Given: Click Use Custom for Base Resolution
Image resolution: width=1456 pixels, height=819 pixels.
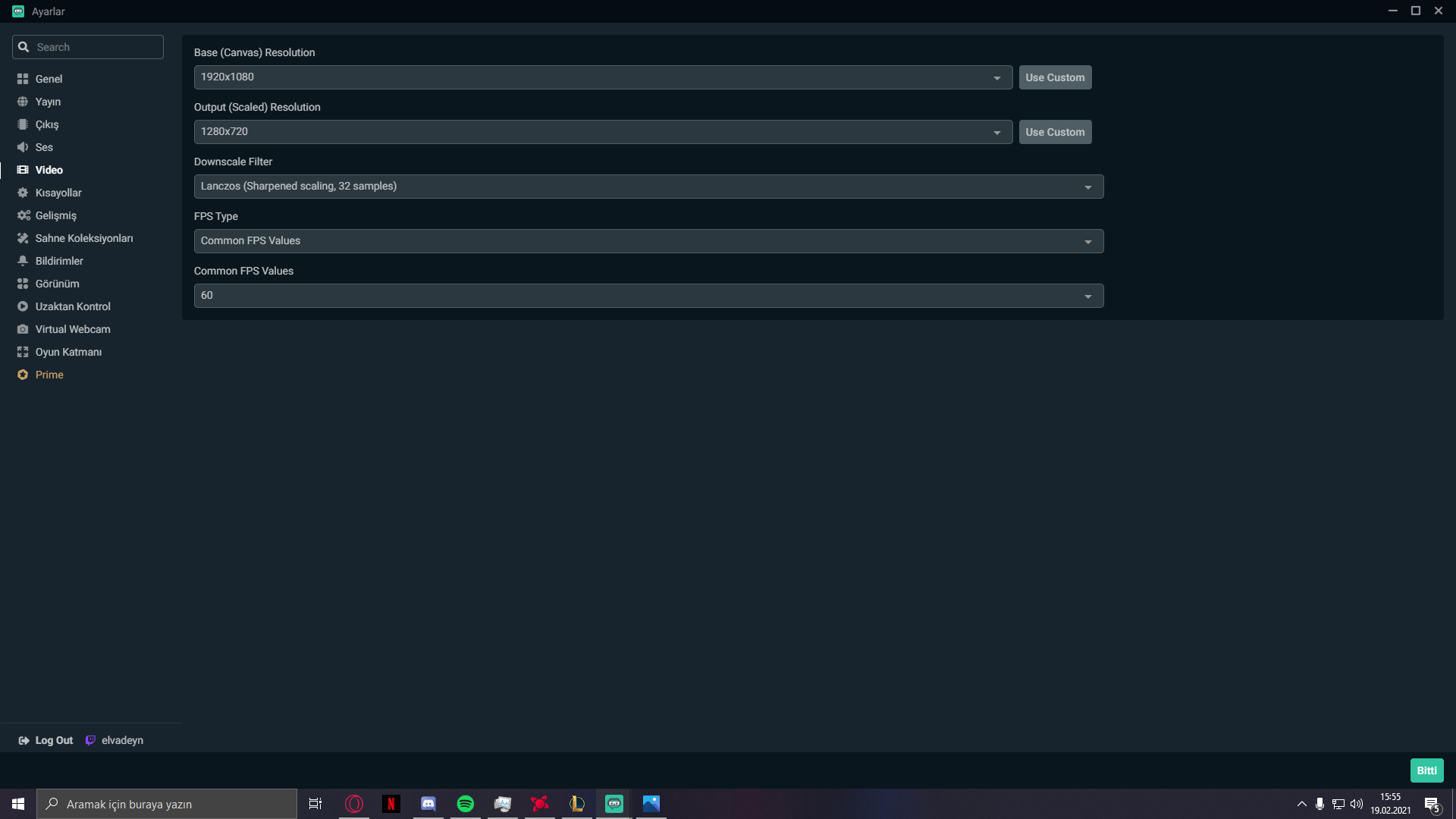Looking at the screenshot, I should pyautogui.click(x=1055, y=77).
